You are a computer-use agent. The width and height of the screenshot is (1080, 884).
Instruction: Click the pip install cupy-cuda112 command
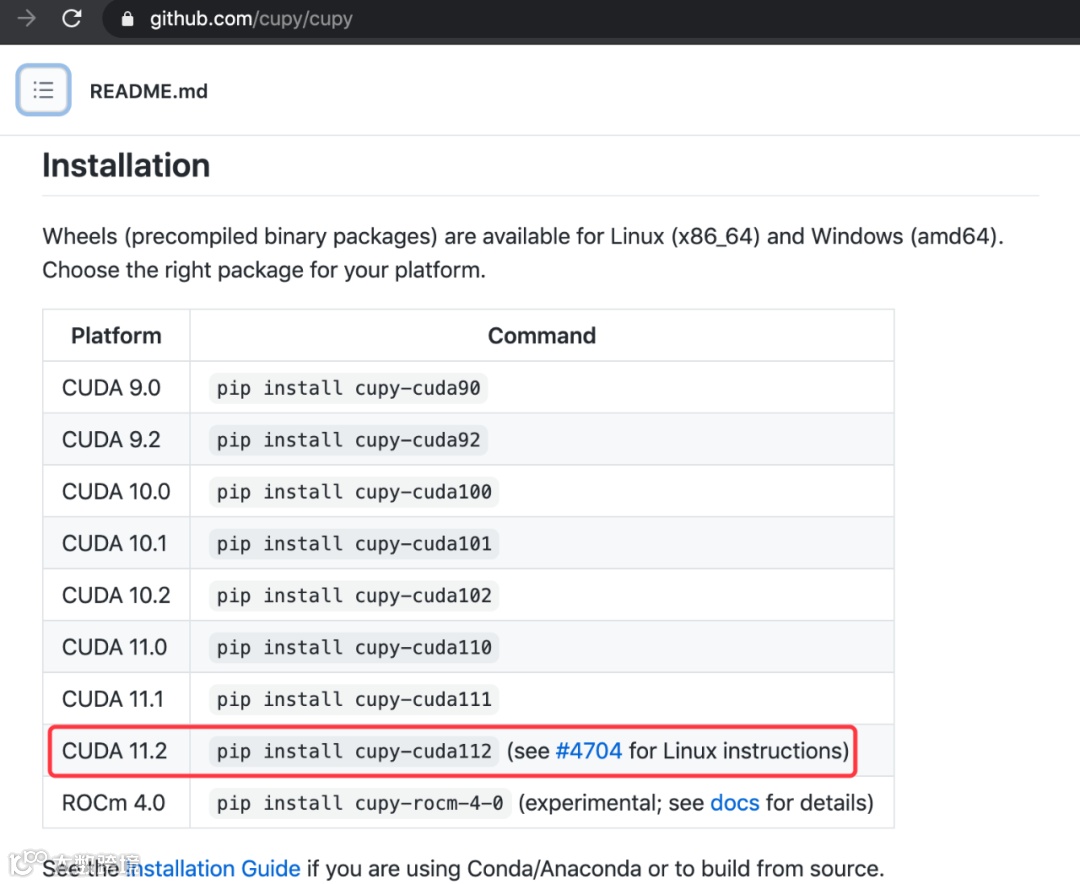point(354,751)
